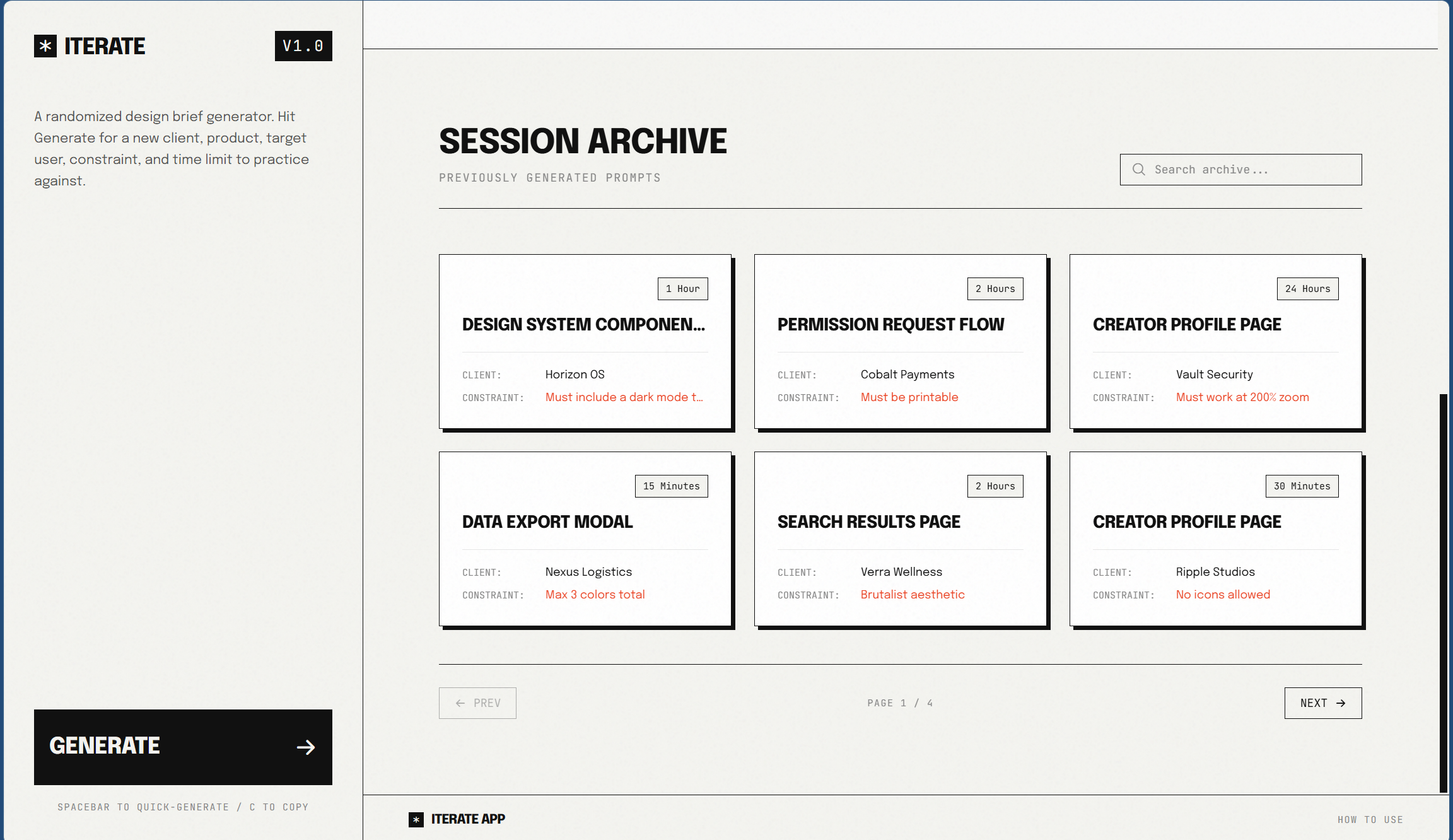Click the PAGE 1 / 4 indicator
This screenshot has height=840, width=1453.
point(899,702)
